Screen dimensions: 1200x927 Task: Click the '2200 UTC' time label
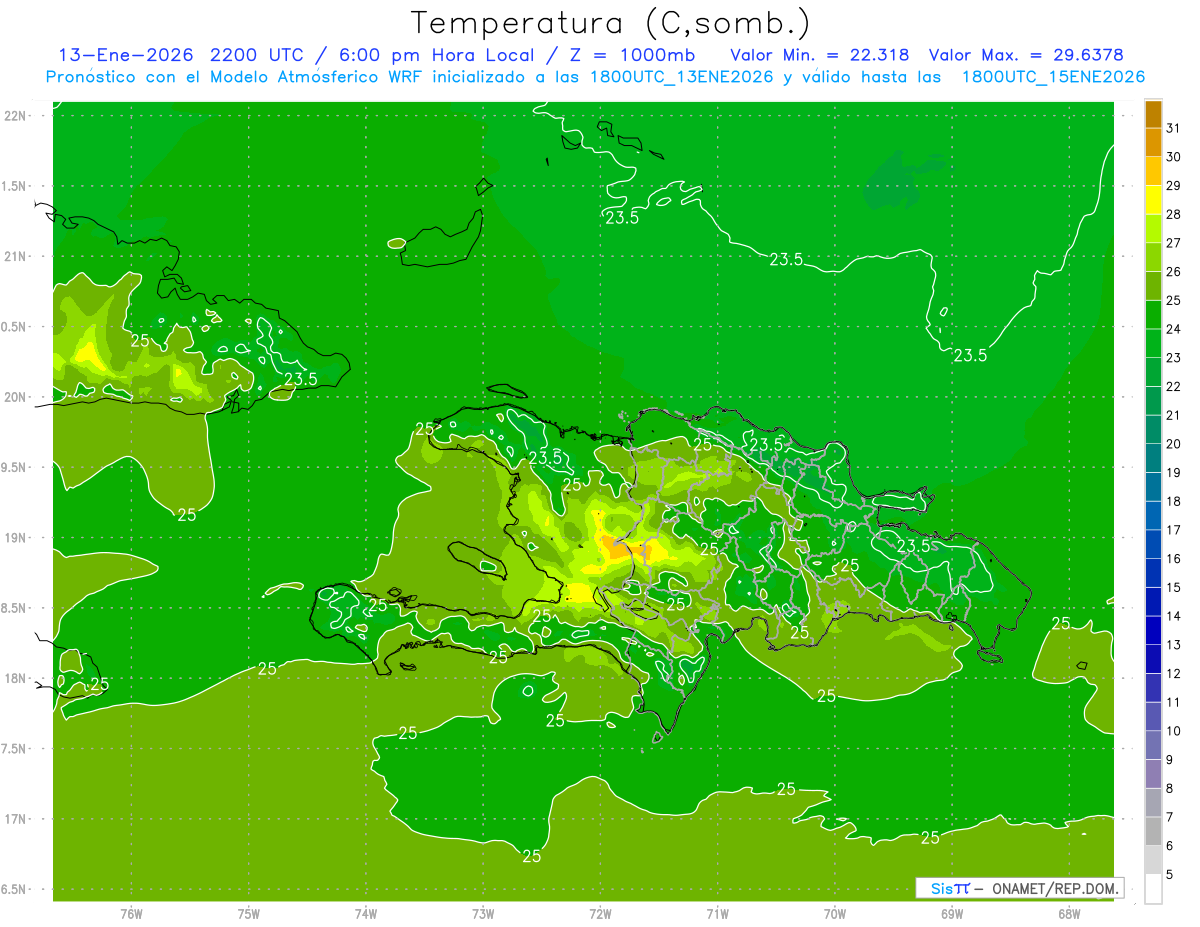pyautogui.click(x=258, y=55)
